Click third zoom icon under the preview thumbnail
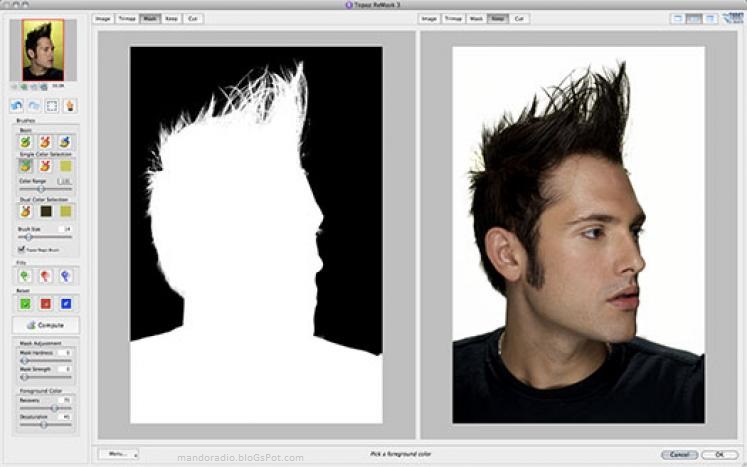Image resolution: width=747 pixels, height=467 pixels. point(34,87)
